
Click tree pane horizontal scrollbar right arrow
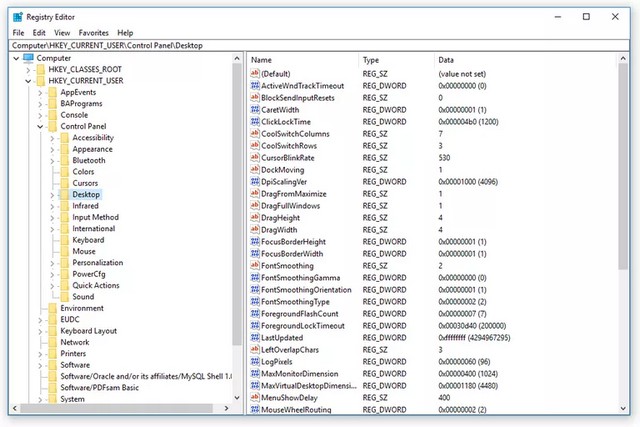(x=227, y=408)
